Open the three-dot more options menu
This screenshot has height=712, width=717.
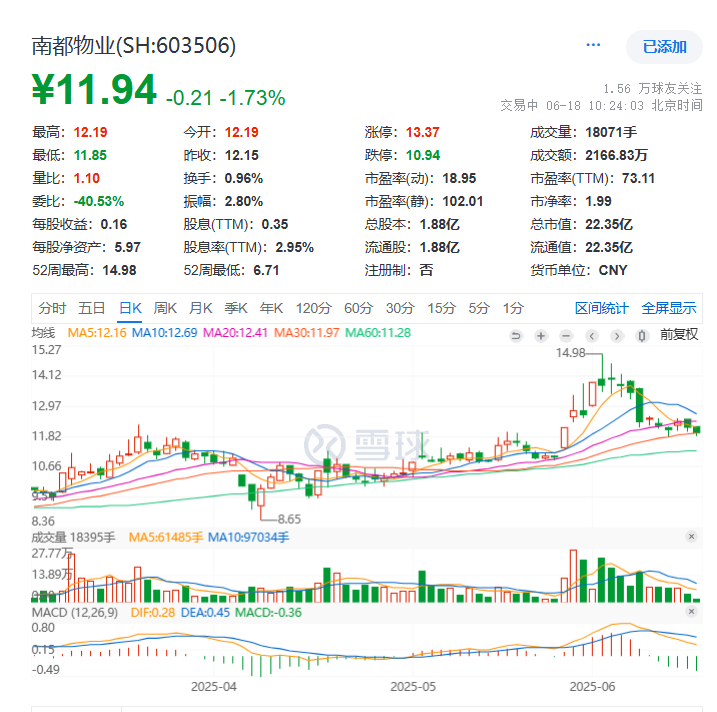pos(593,45)
